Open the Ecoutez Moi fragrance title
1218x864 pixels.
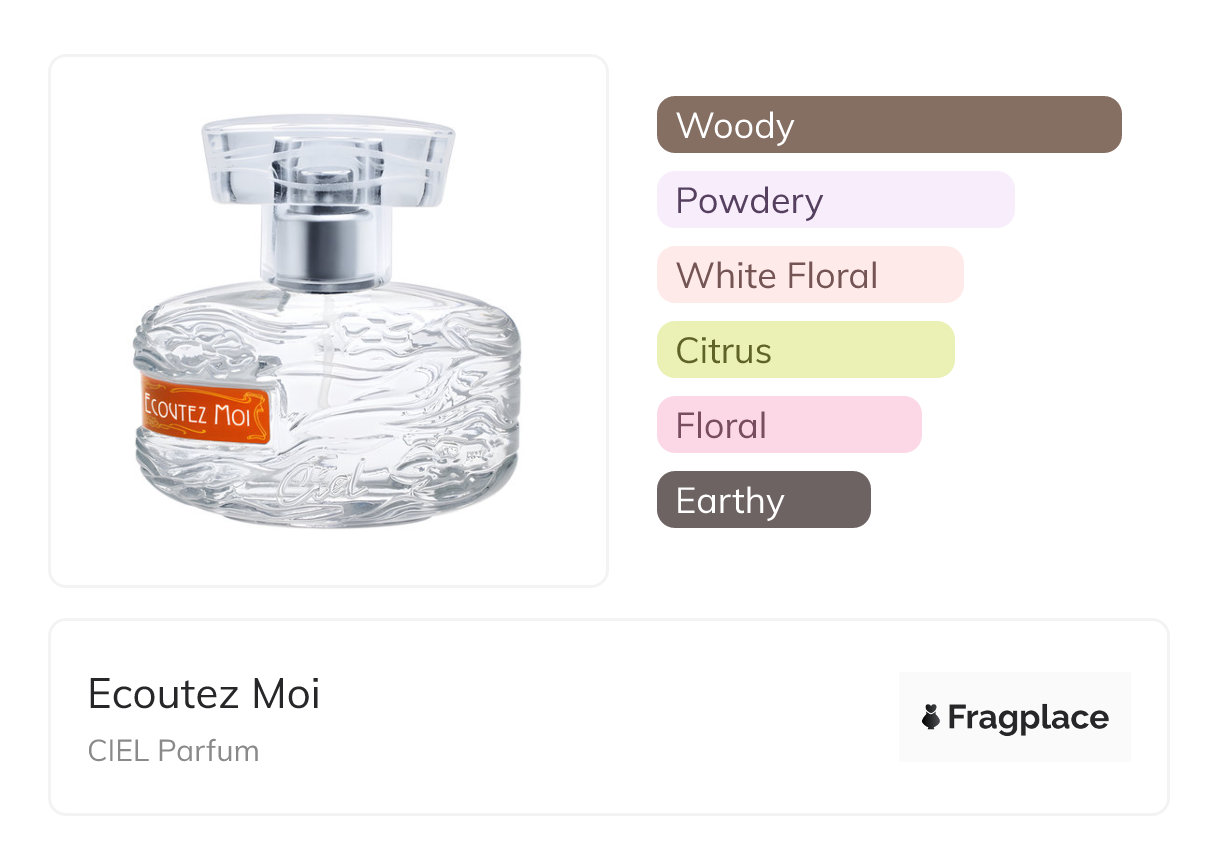[204, 694]
